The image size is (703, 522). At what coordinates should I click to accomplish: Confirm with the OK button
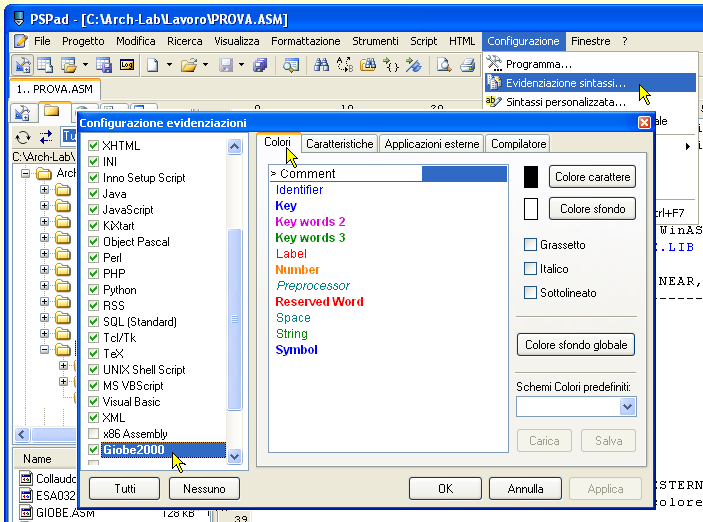click(x=445, y=488)
